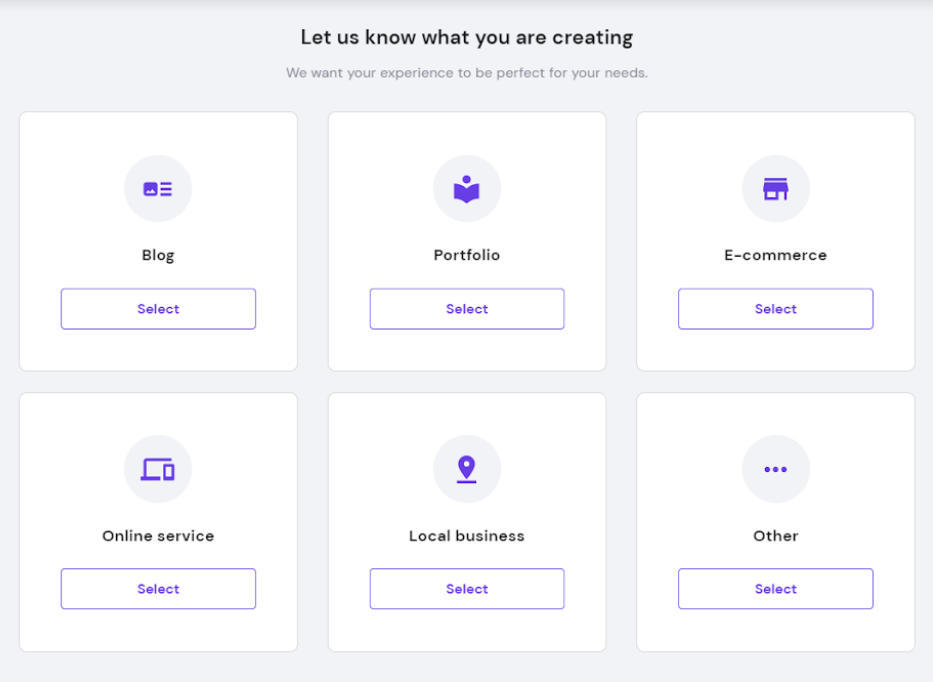Screen dimensions: 933x682
Task: Click the E-commerce storefront icon
Action: tap(775, 189)
